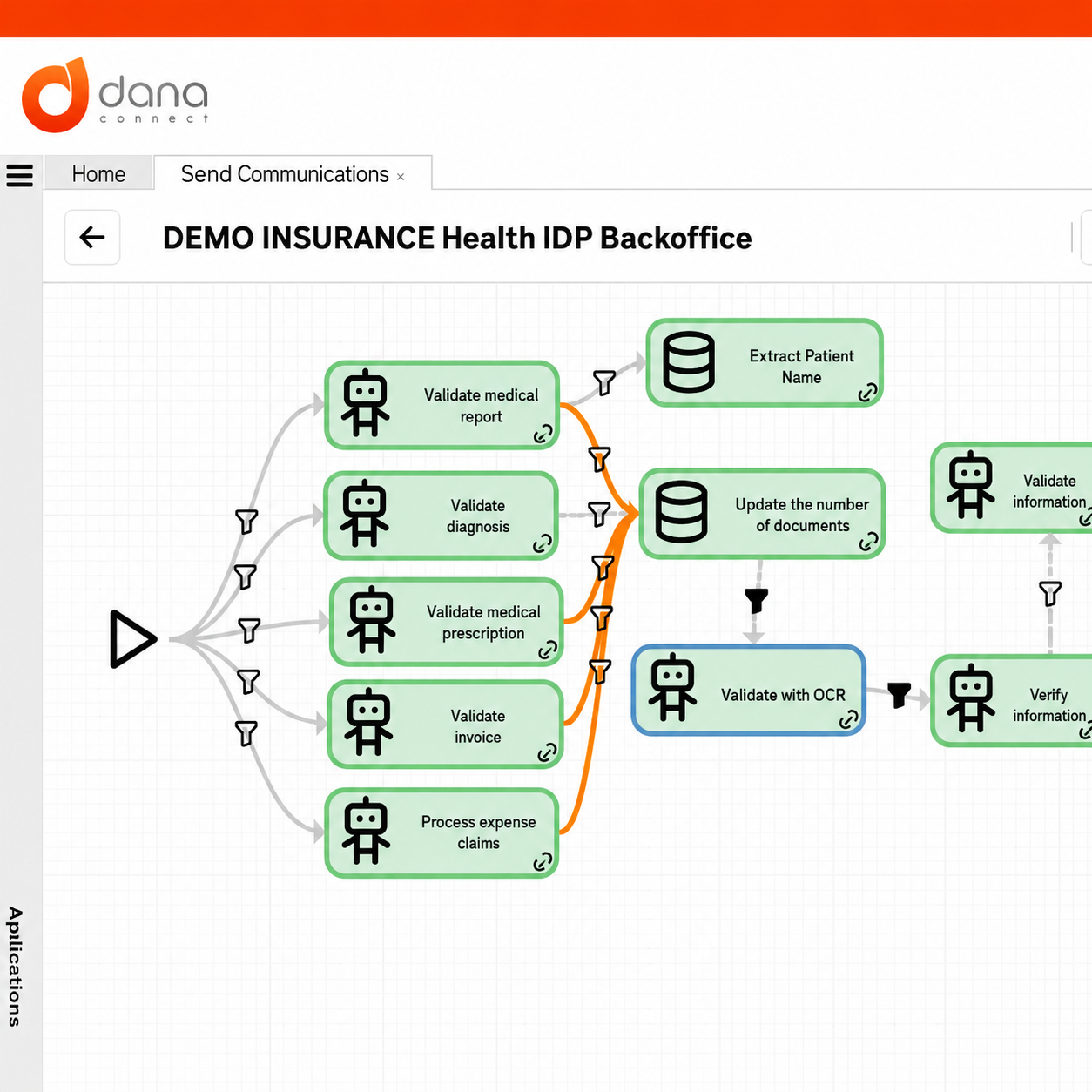Viewport: 1092px width, 1092px height.
Task: Switch to the Home tab
Action: pos(98,174)
